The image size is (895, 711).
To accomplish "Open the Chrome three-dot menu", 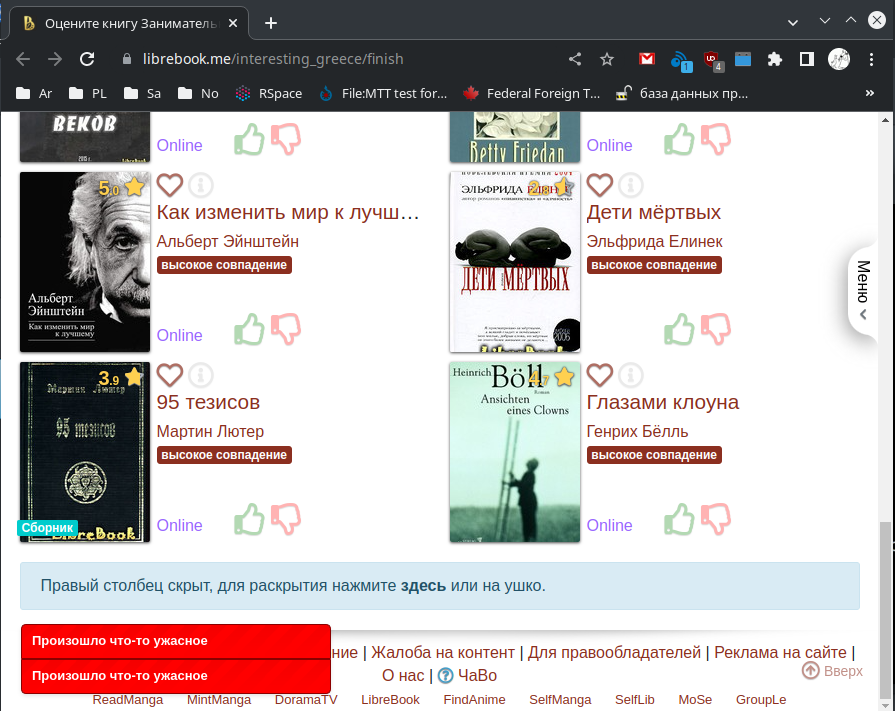I will tap(871, 59).
